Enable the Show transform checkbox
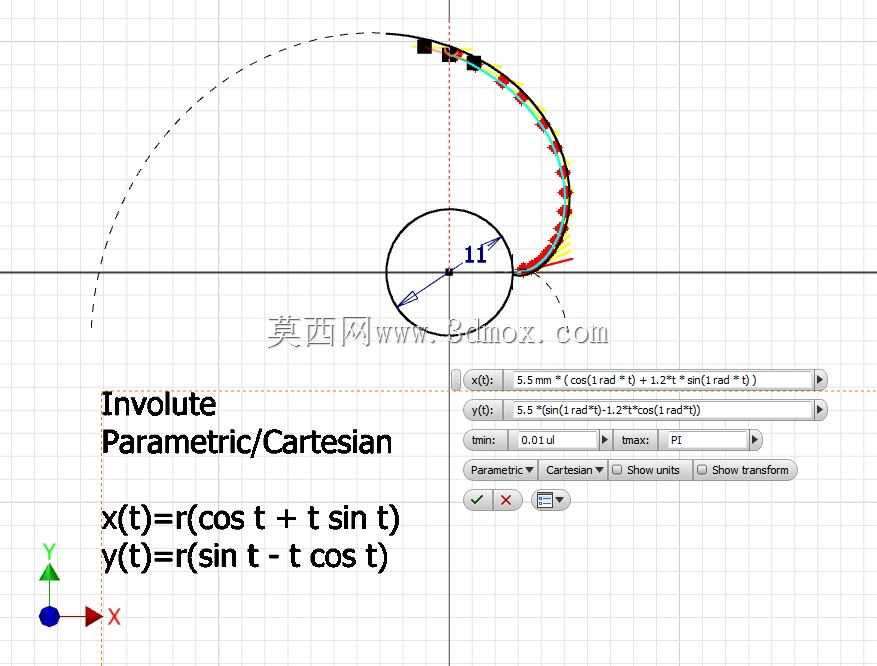Image resolution: width=877 pixels, height=666 pixels. pos(702,470)
